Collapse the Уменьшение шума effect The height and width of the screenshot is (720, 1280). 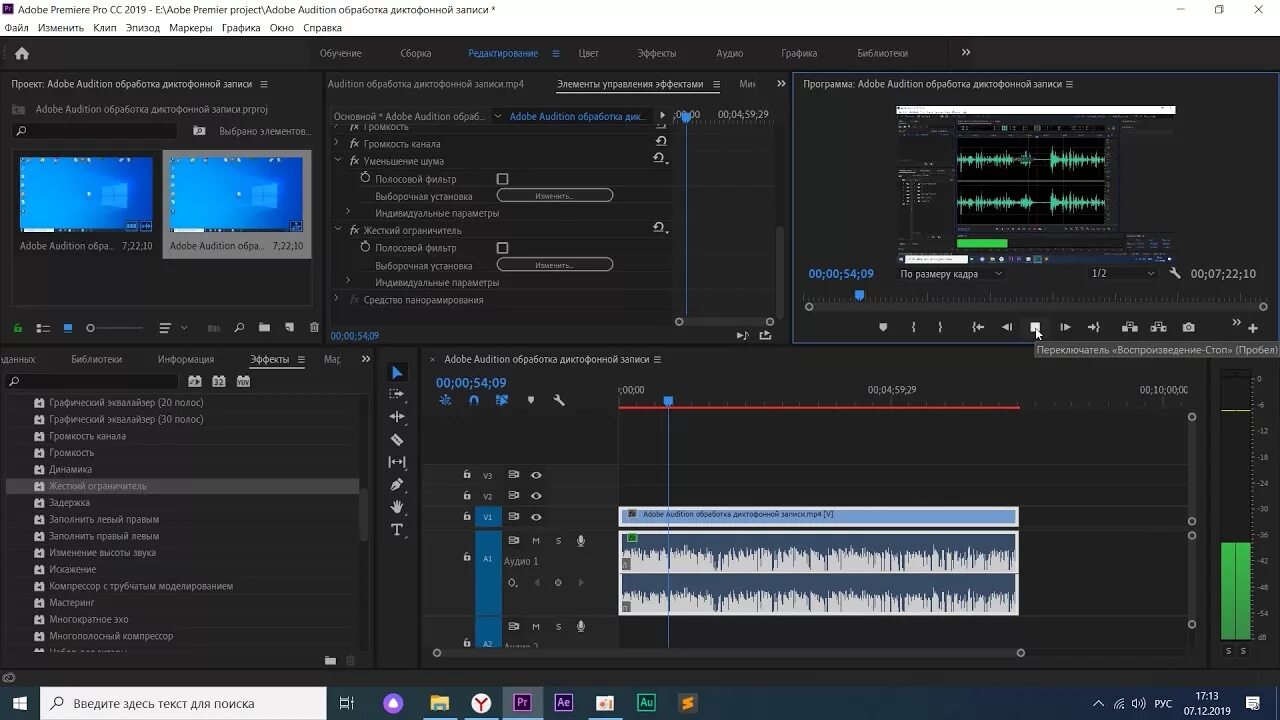point(338,160)
